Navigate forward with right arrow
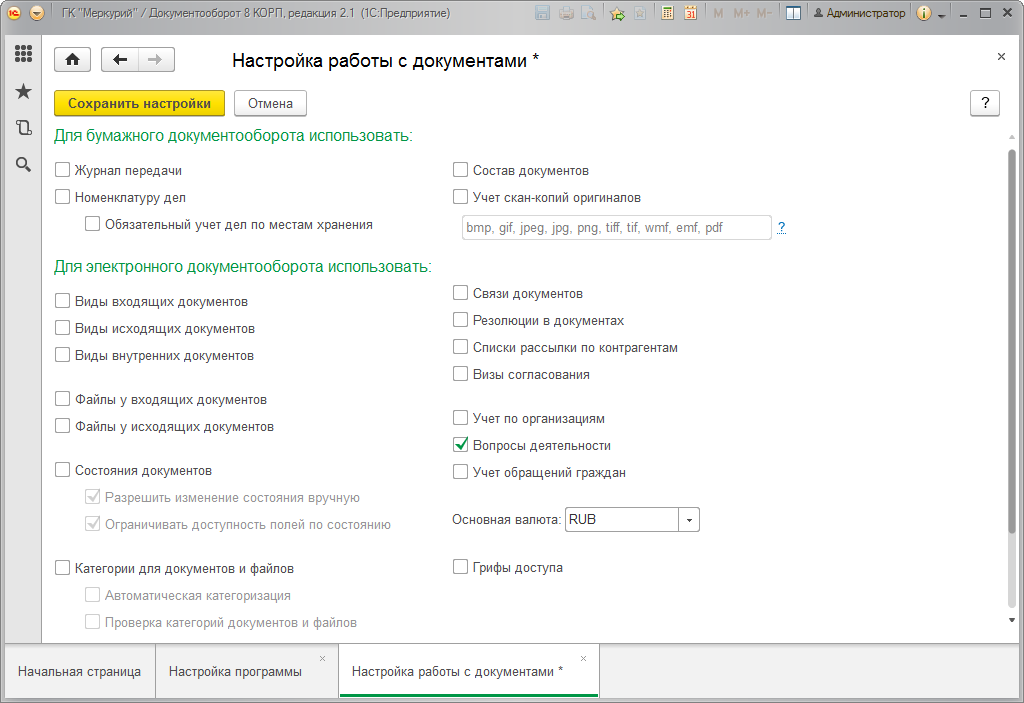Screen dimensions: 1024x703 (155, 59)
